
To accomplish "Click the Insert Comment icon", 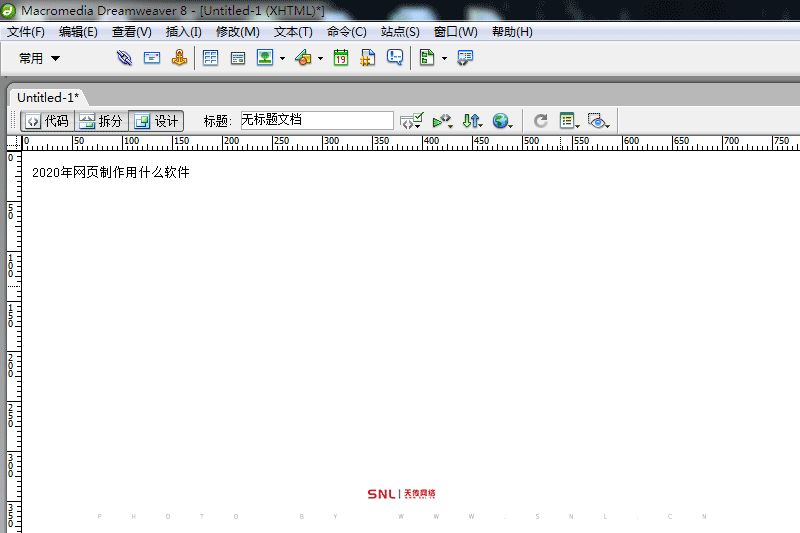I will tap(395, 57).
